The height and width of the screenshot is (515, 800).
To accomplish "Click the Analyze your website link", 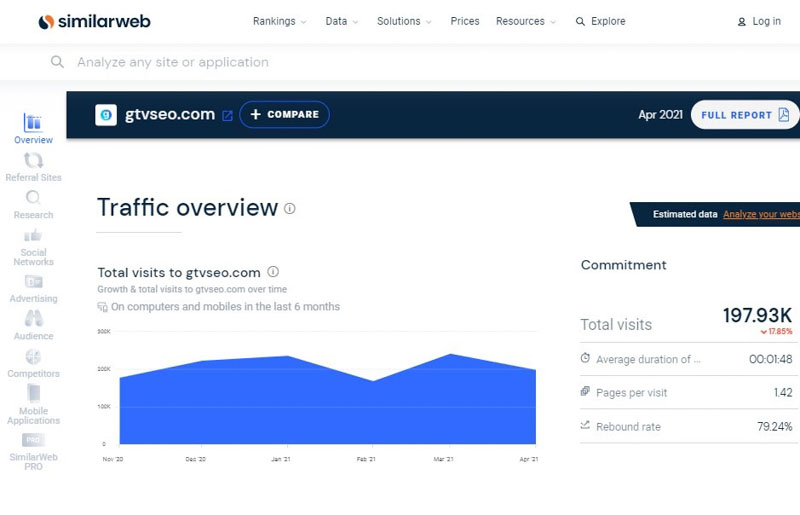I will (x=761, y=214).
